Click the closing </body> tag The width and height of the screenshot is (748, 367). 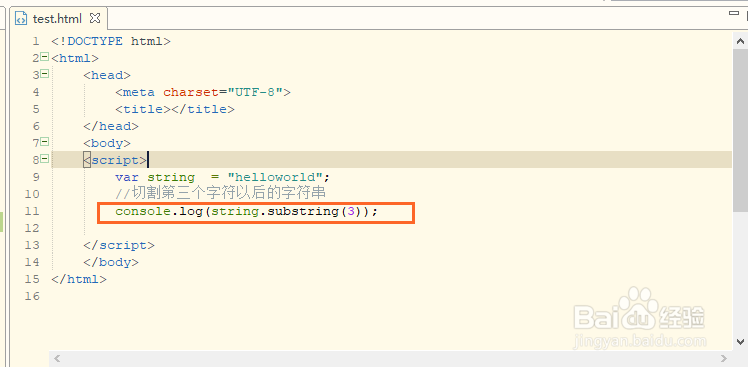click(111, 262)
